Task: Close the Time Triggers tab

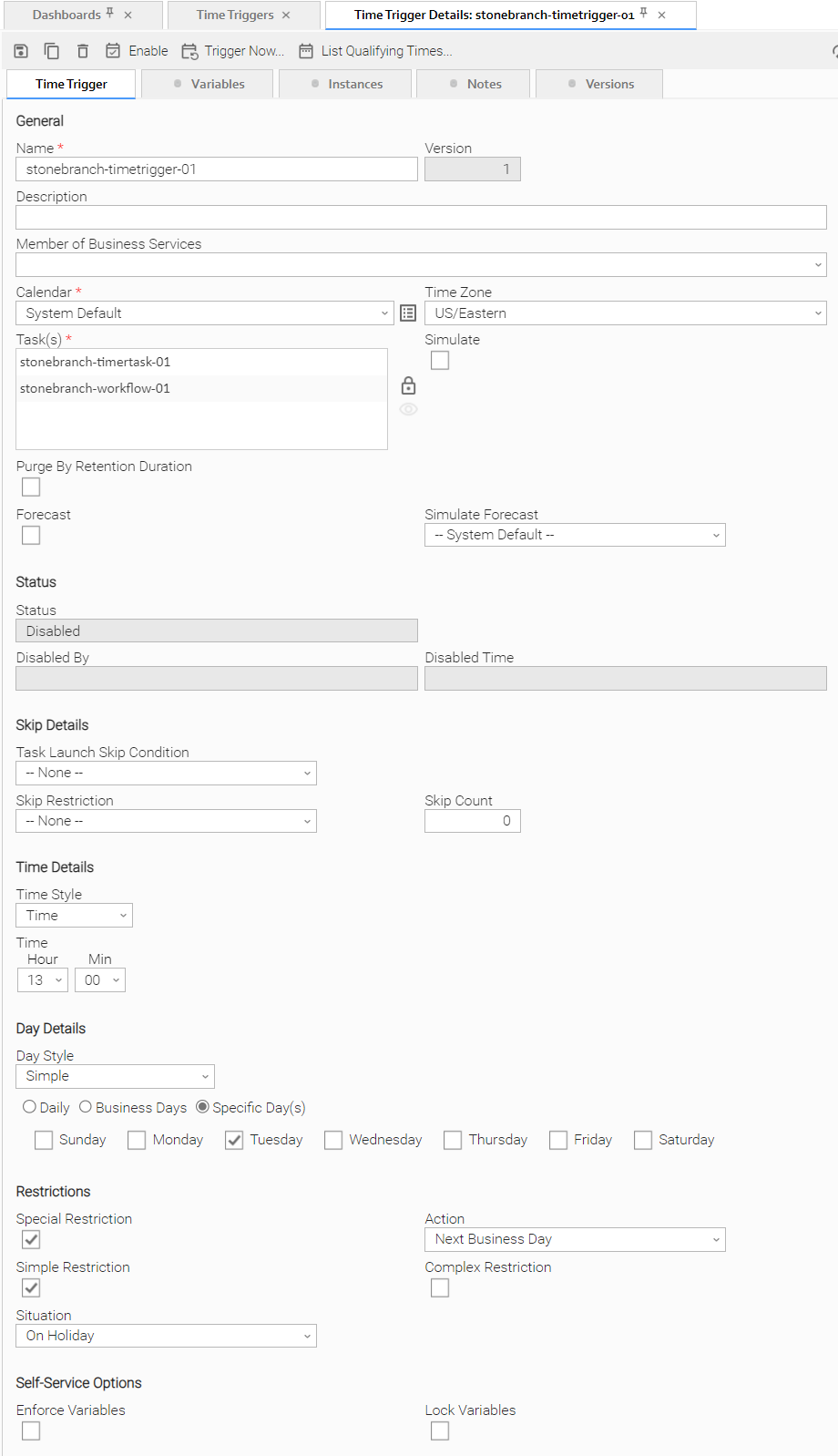Action: click(286, 15)
